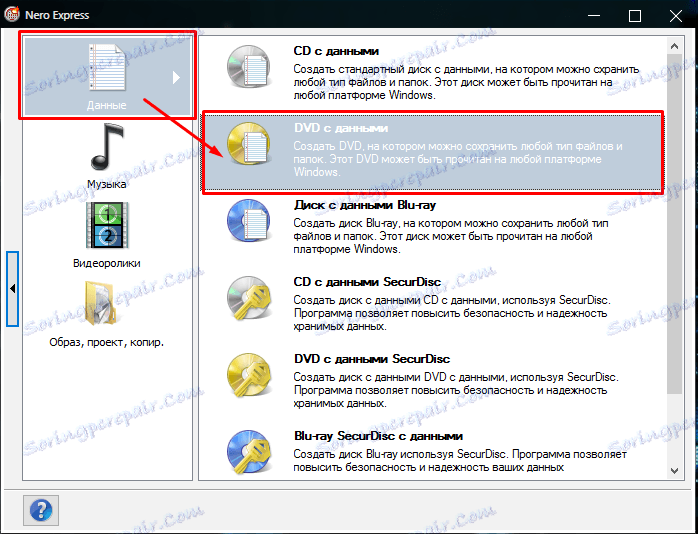698x534 pixels.
Task: Click the DVD с данными SecurDisc key icon
Action: point(248,375)
